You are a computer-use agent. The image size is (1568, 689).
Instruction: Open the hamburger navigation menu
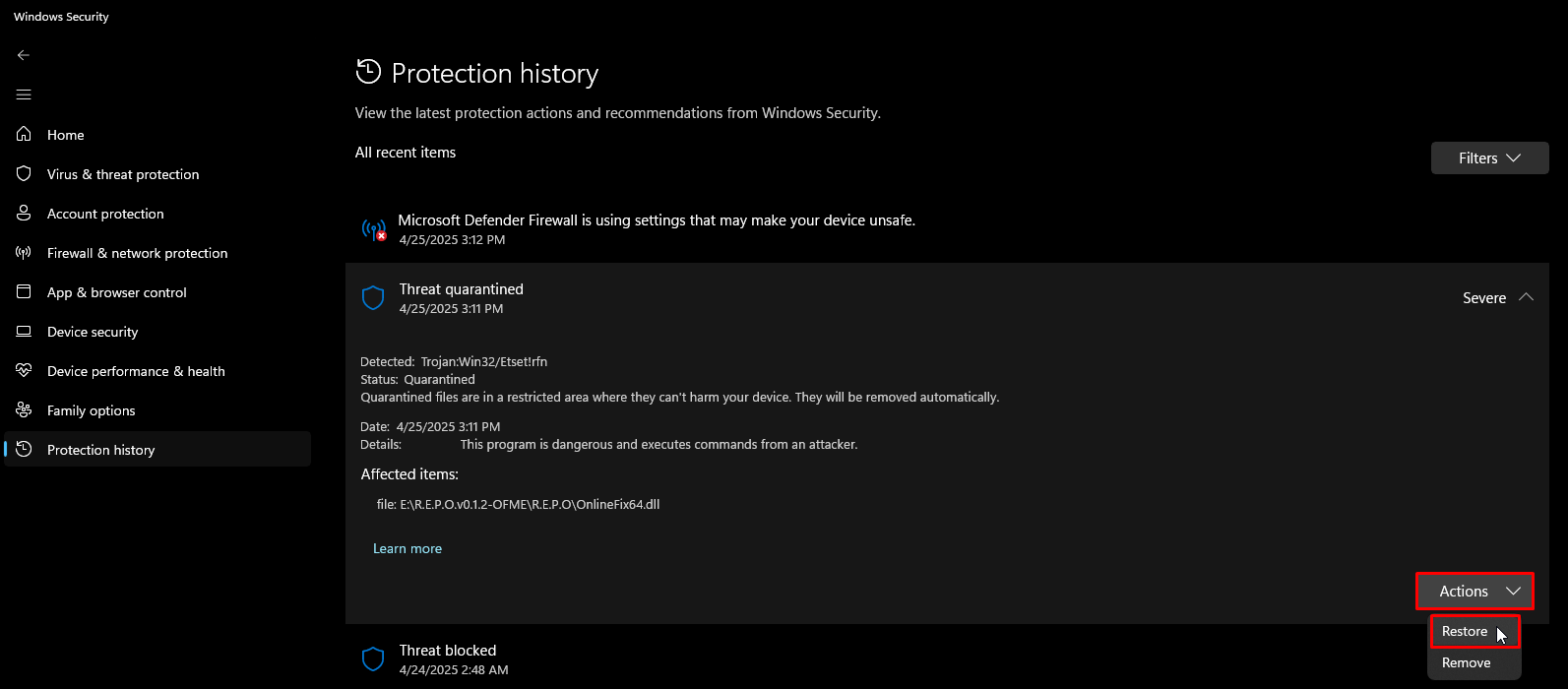[24, 94]
